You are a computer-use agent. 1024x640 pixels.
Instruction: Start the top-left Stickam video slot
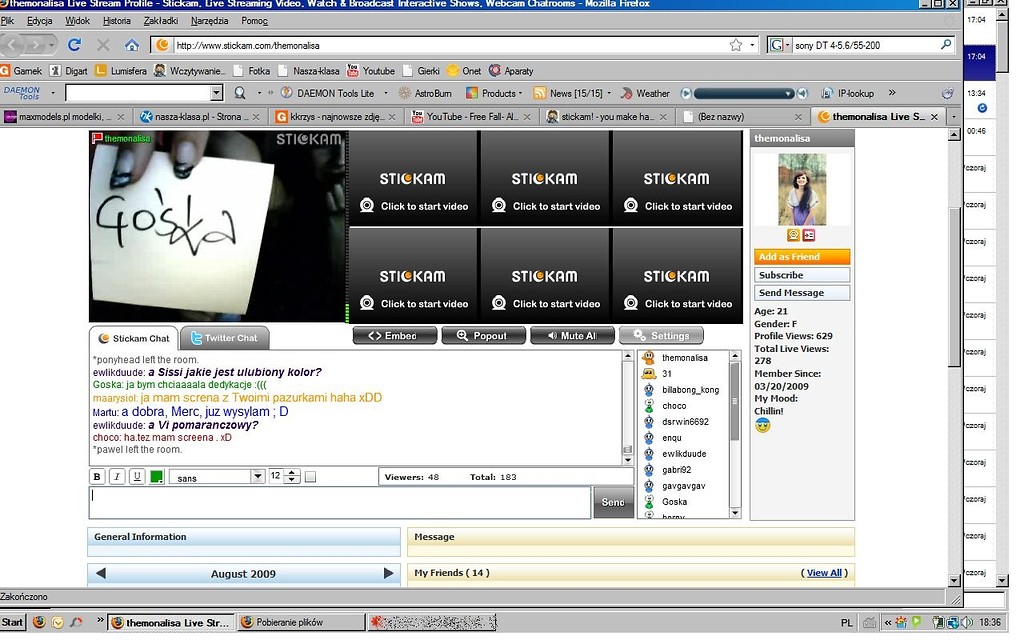[x=413, y=178]
